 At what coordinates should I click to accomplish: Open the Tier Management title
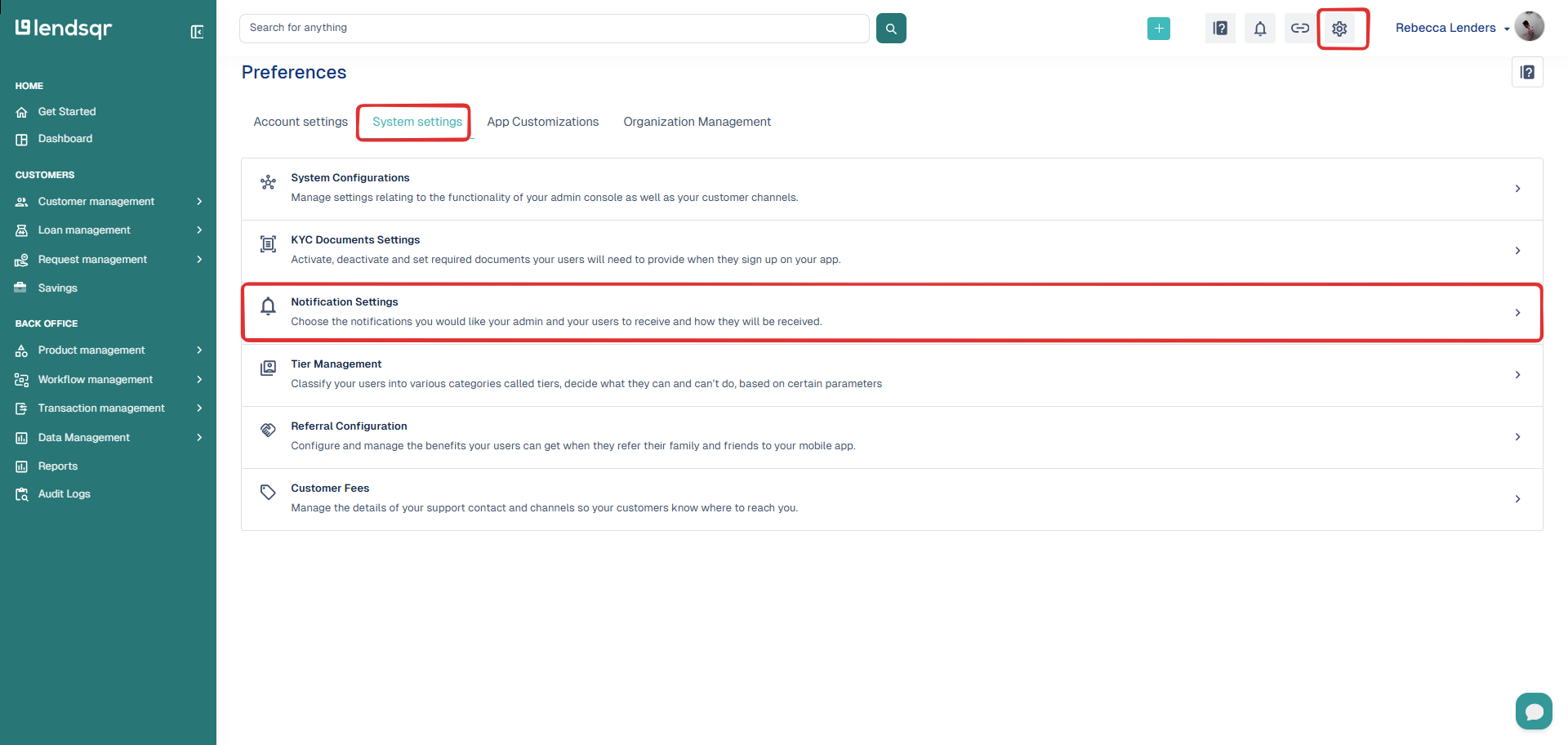click(336, 364)
